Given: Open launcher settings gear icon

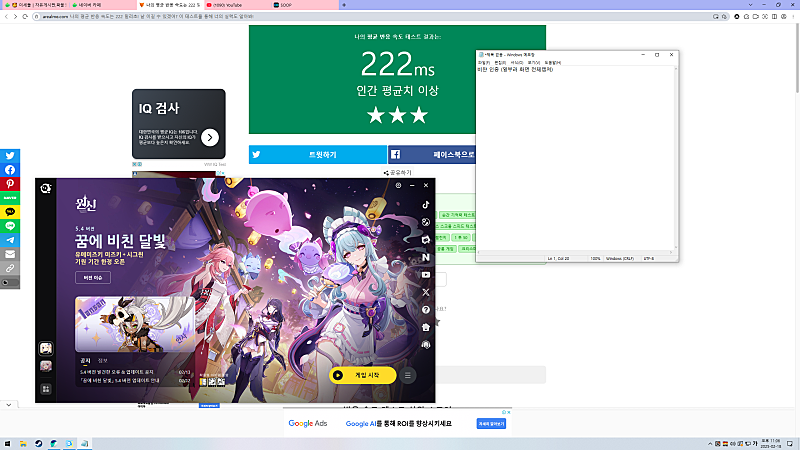Looking at the screenshot, I should [398, 185].
